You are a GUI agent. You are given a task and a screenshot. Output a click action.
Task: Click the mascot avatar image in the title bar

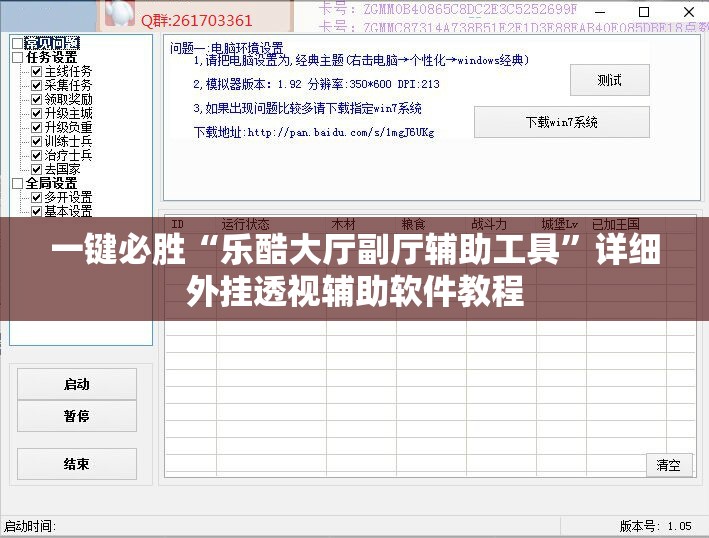click(x=119, y=12)
